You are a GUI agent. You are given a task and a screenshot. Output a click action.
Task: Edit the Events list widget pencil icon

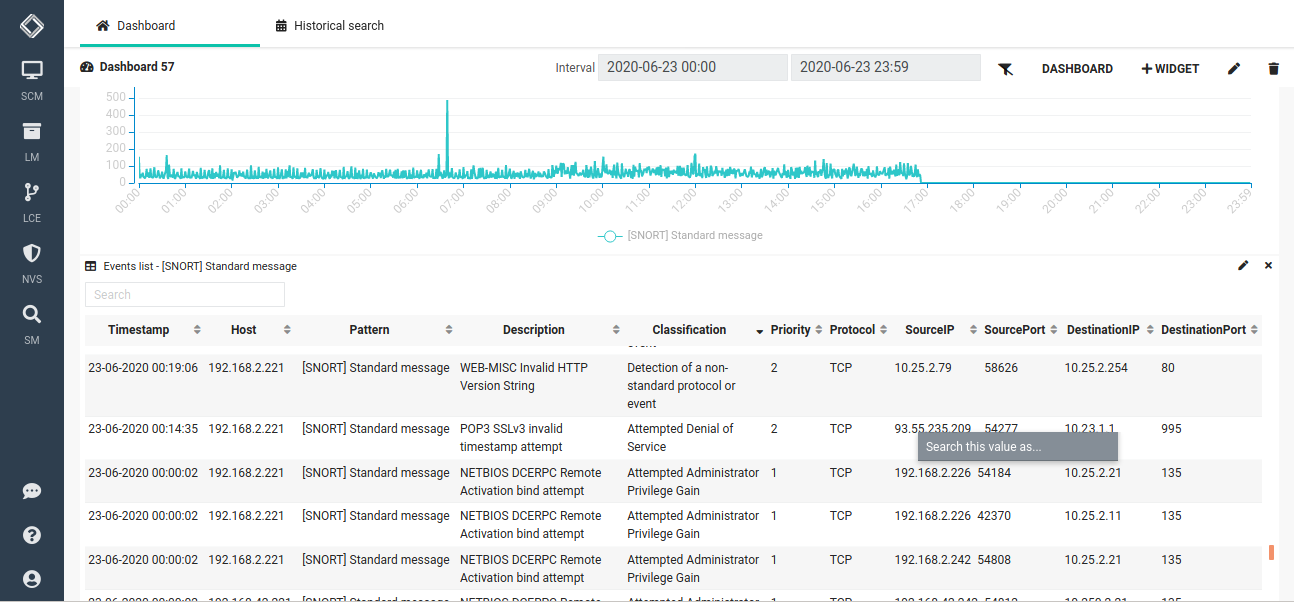point(1243,266)
